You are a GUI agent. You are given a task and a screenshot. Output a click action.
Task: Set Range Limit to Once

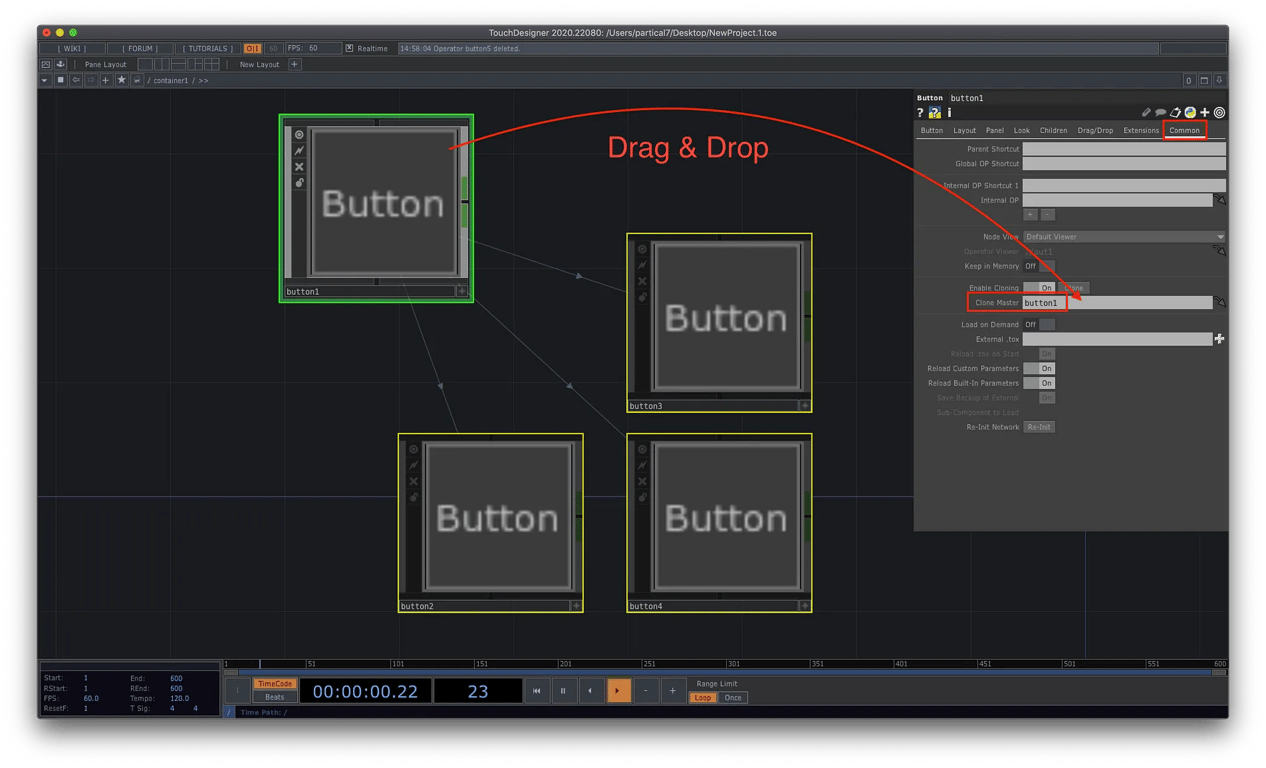[733, 698]
